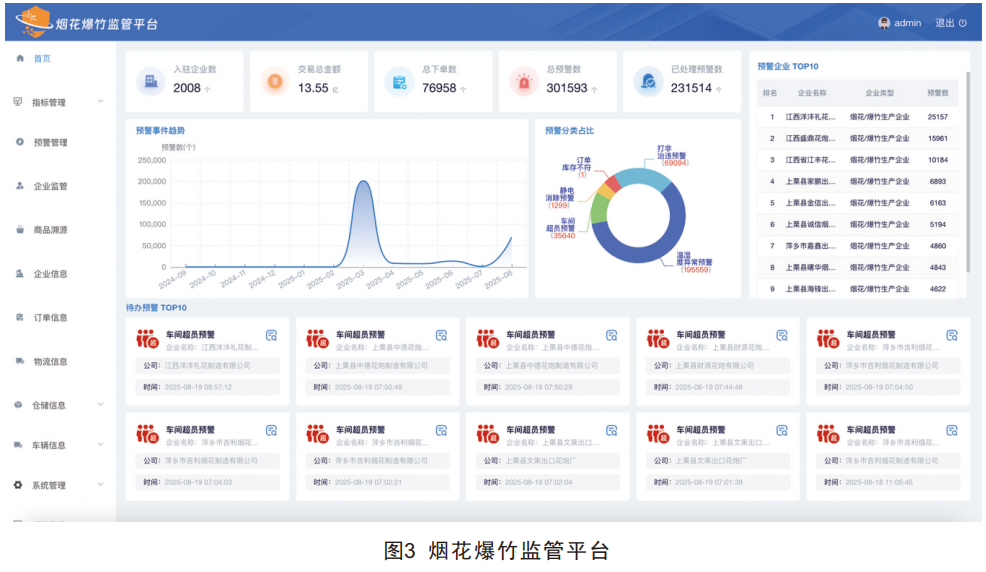
Task: Click the 交易总金额 coin icon
Action: (275, 81)
